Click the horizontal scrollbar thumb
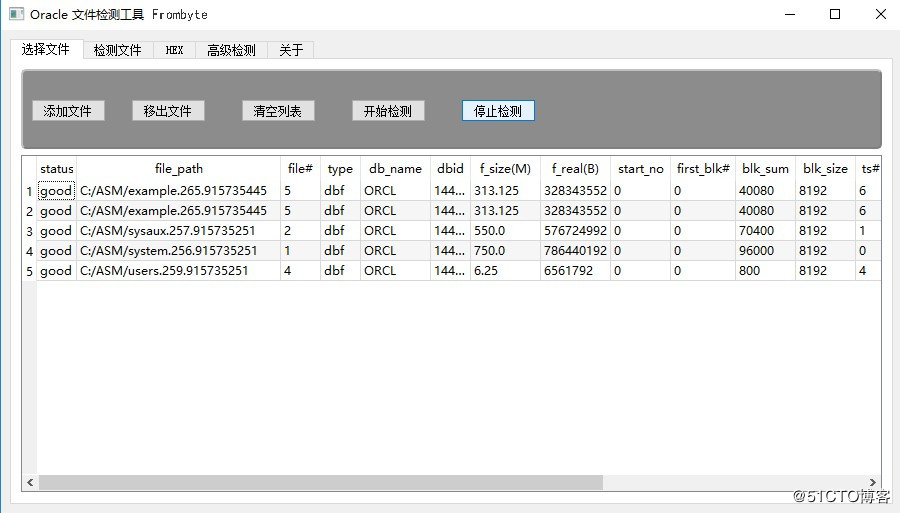Image resolution: width=900 pixels, height=513 pixels. (321, 483)
